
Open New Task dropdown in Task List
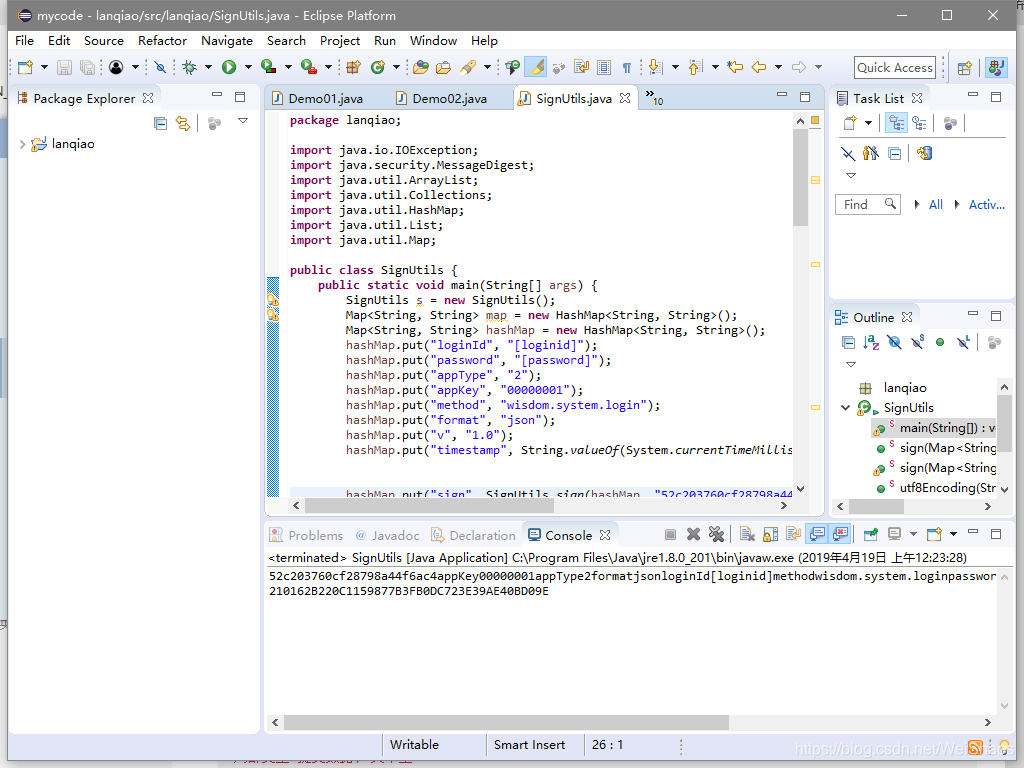click(869, 123)
